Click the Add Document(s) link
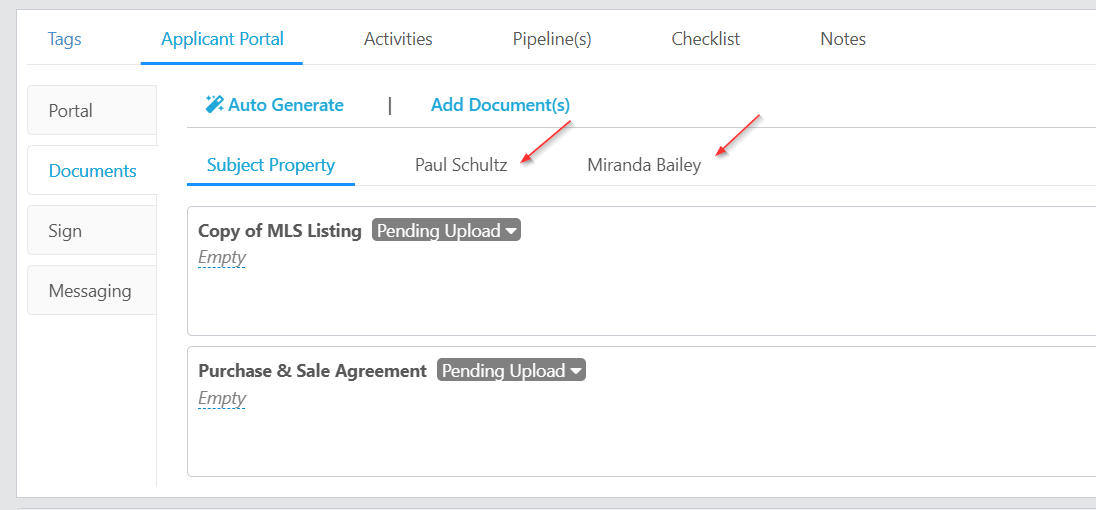The width and height of the screenshot is (1096, 510). (x=500, y=105)
